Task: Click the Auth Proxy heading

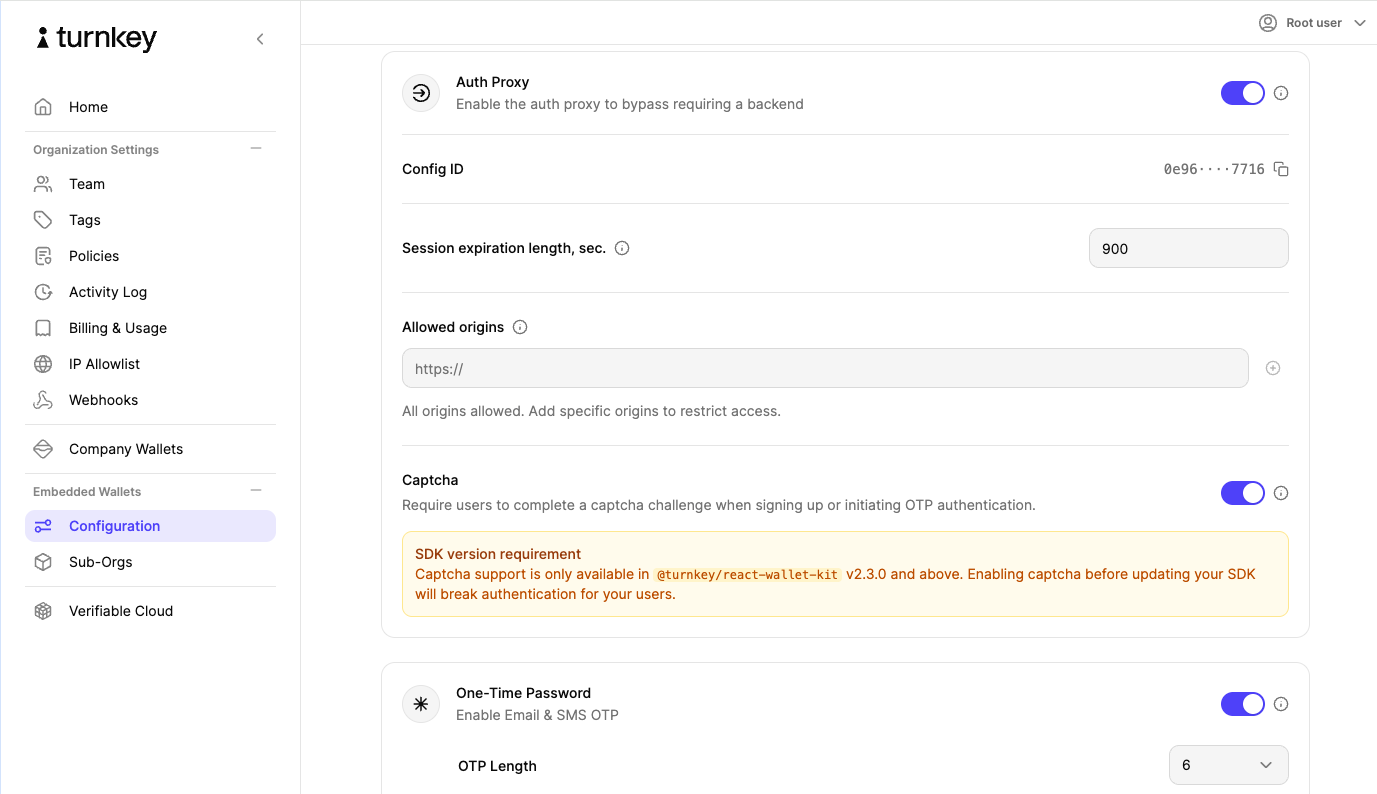Action: pyautogui.click(x=492, y=82)
